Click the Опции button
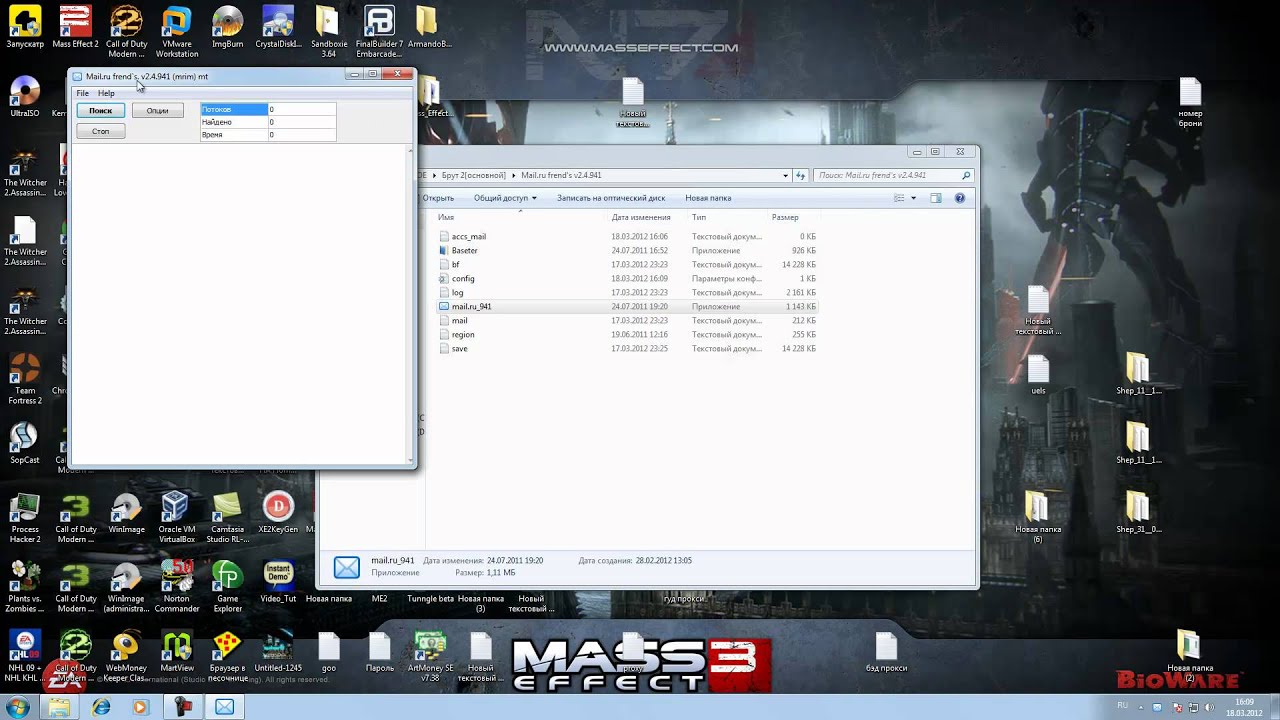 coord(158,111)
